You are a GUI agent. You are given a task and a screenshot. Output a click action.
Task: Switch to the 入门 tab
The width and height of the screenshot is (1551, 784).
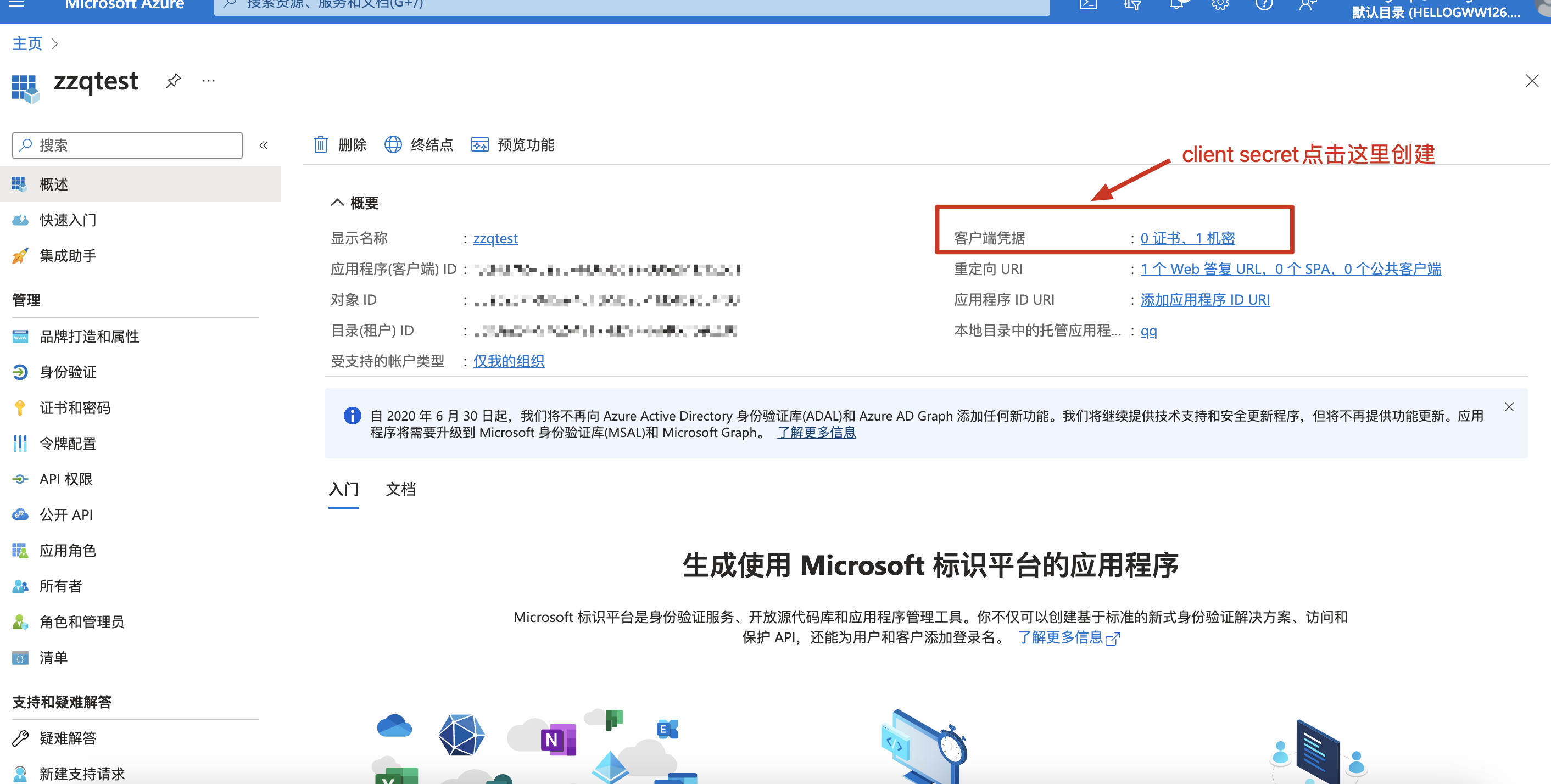click(343, 489)
